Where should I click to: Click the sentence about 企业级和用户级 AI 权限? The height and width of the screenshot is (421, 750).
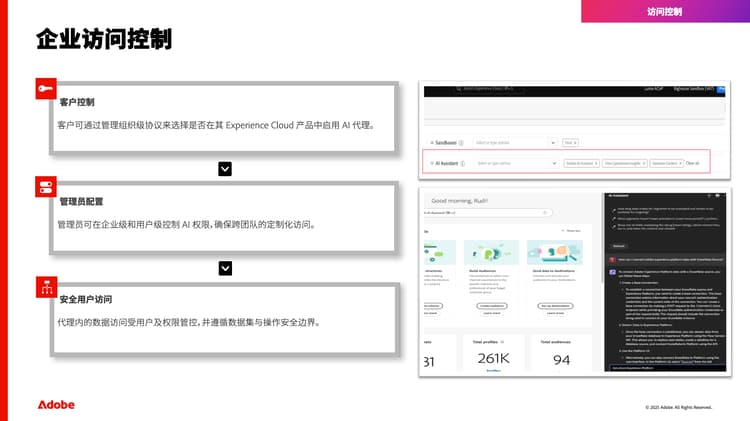pyautogui.click(x=187, y=224)
